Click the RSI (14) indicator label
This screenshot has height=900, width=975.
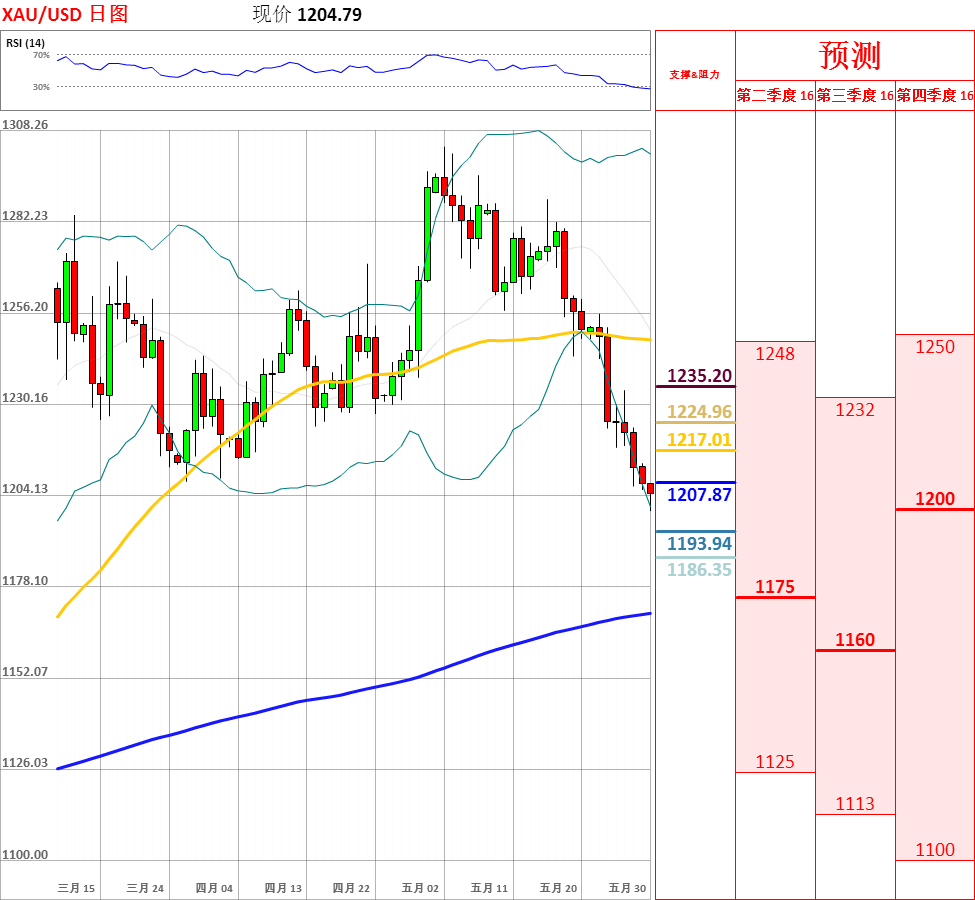[x=25, y=43]
